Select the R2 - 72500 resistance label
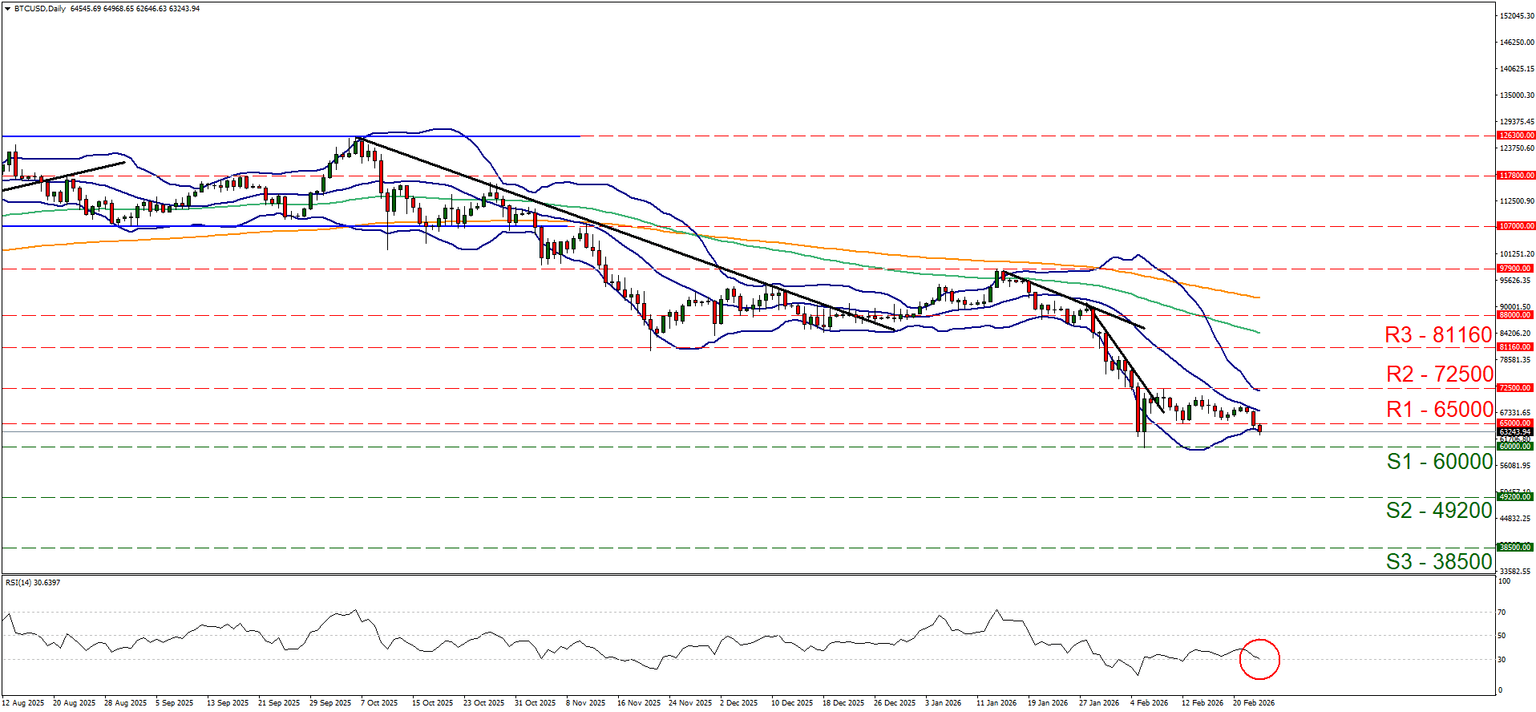The width and height of the screenshot is (1536, 712). click(x=1438, y=371)
